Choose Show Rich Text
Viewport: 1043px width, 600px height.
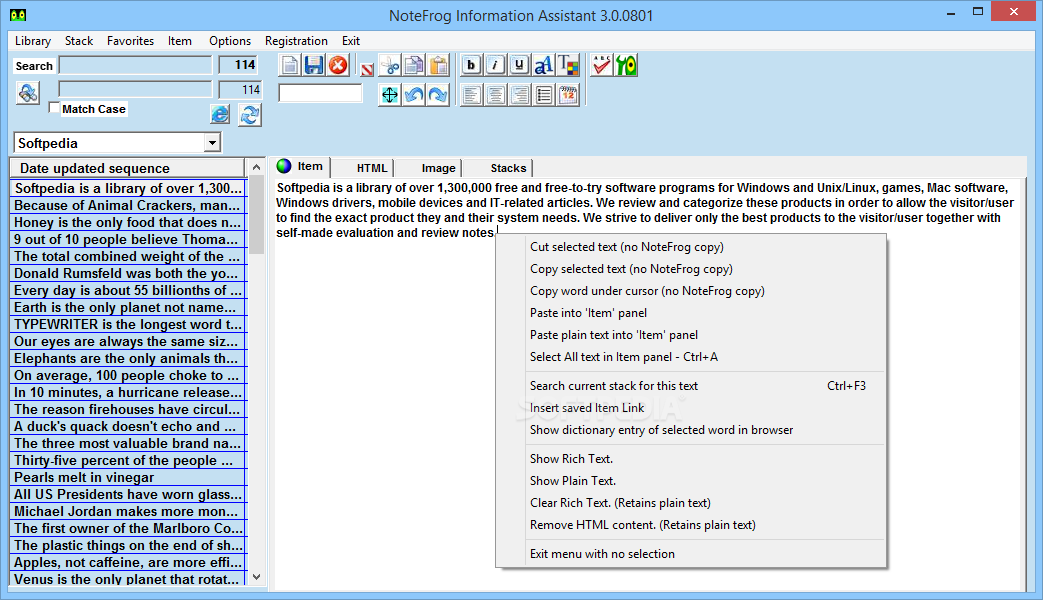tap(690, 458)
